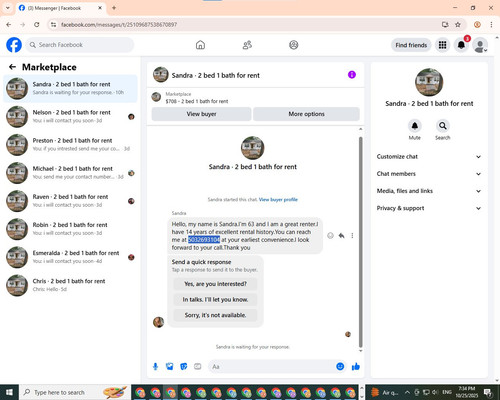Send a thumbs-up like

(356, 367)
